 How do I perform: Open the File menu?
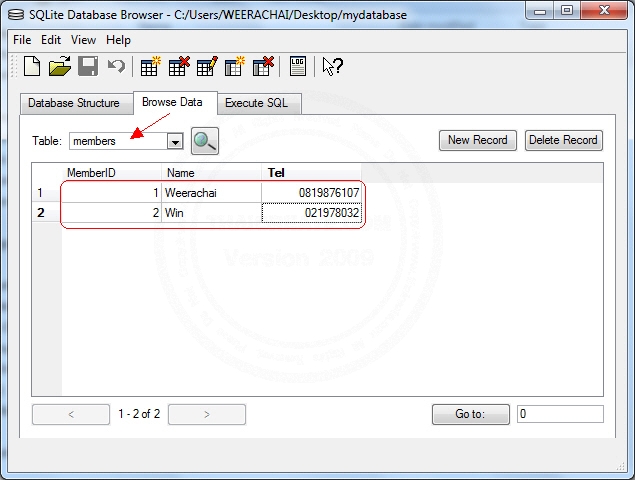(22, 40)
